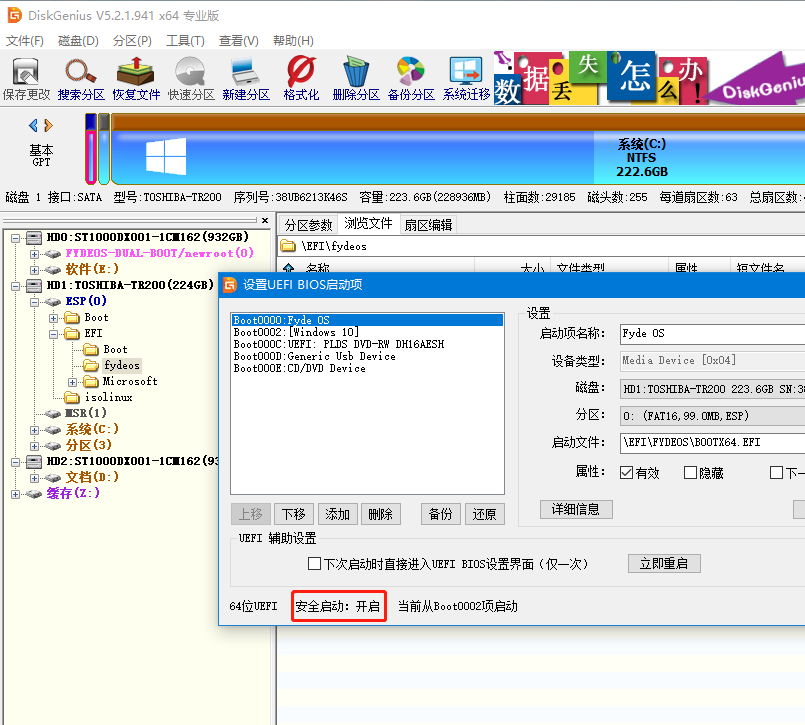
Task: Expand 系统(C:) partition node
Action: click(34, 429)
